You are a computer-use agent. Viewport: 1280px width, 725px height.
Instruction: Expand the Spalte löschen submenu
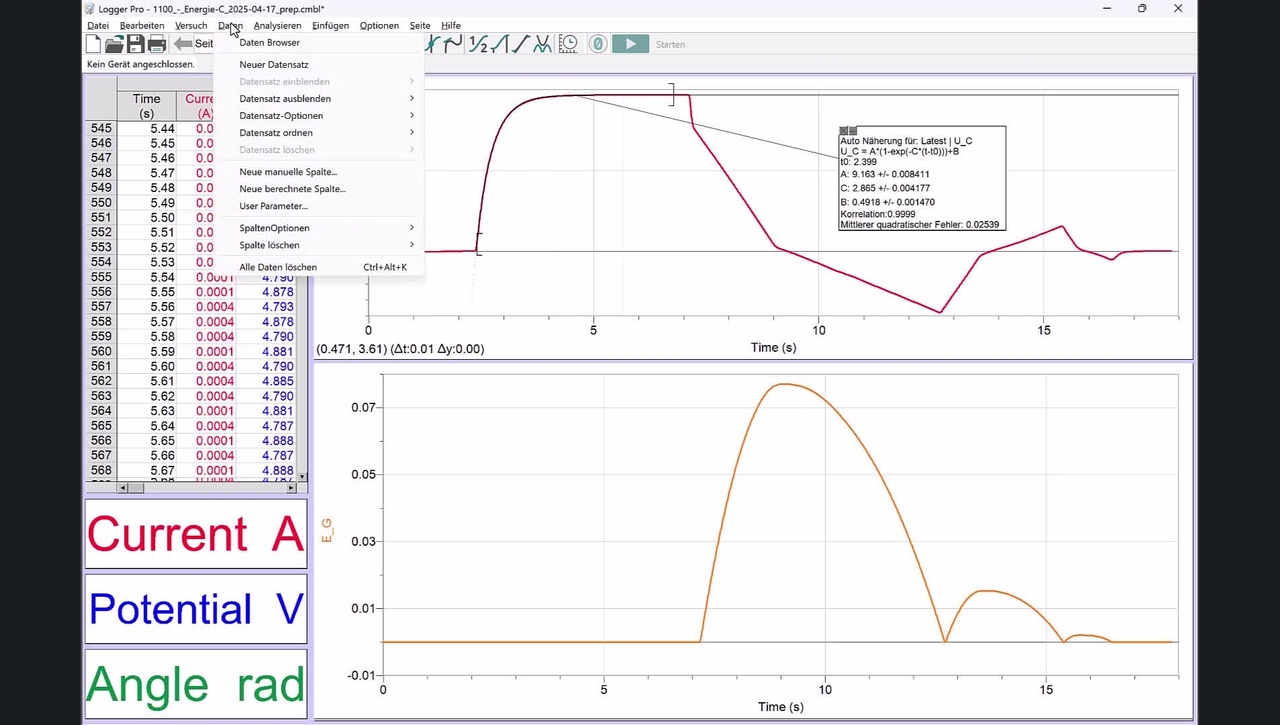click(x=319, y=245)
